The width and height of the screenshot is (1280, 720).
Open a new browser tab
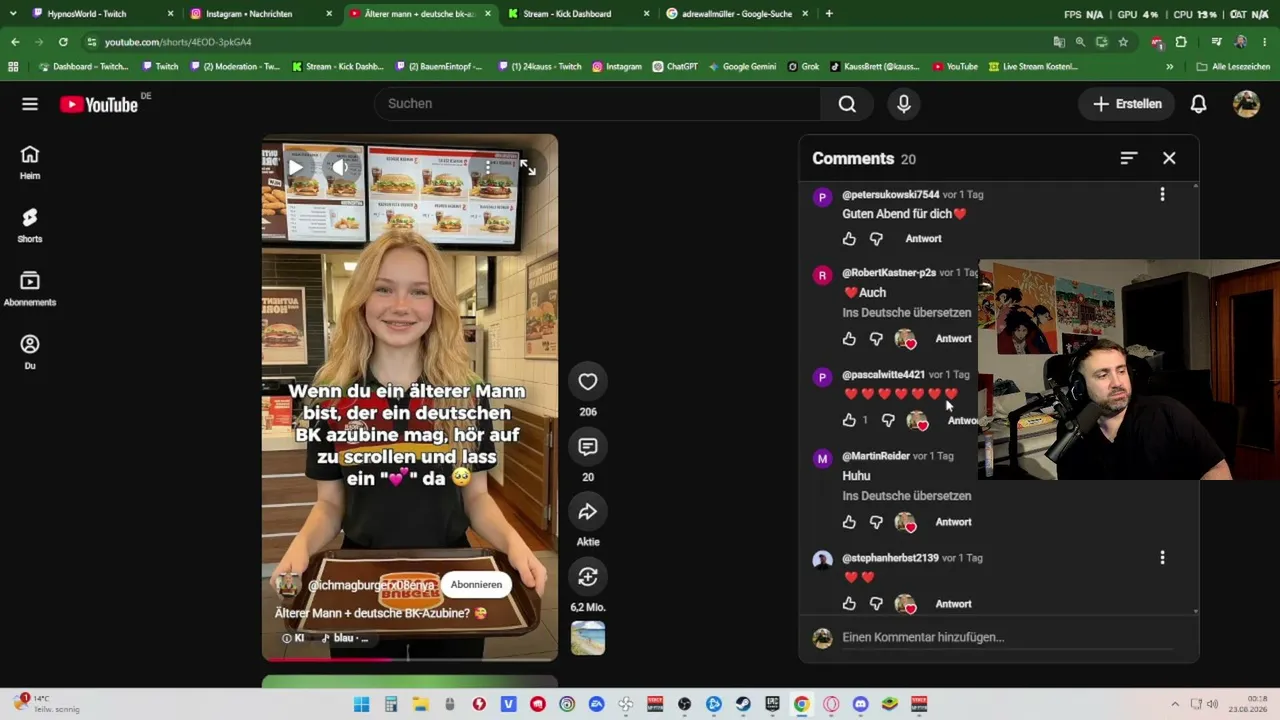[829, 14]
